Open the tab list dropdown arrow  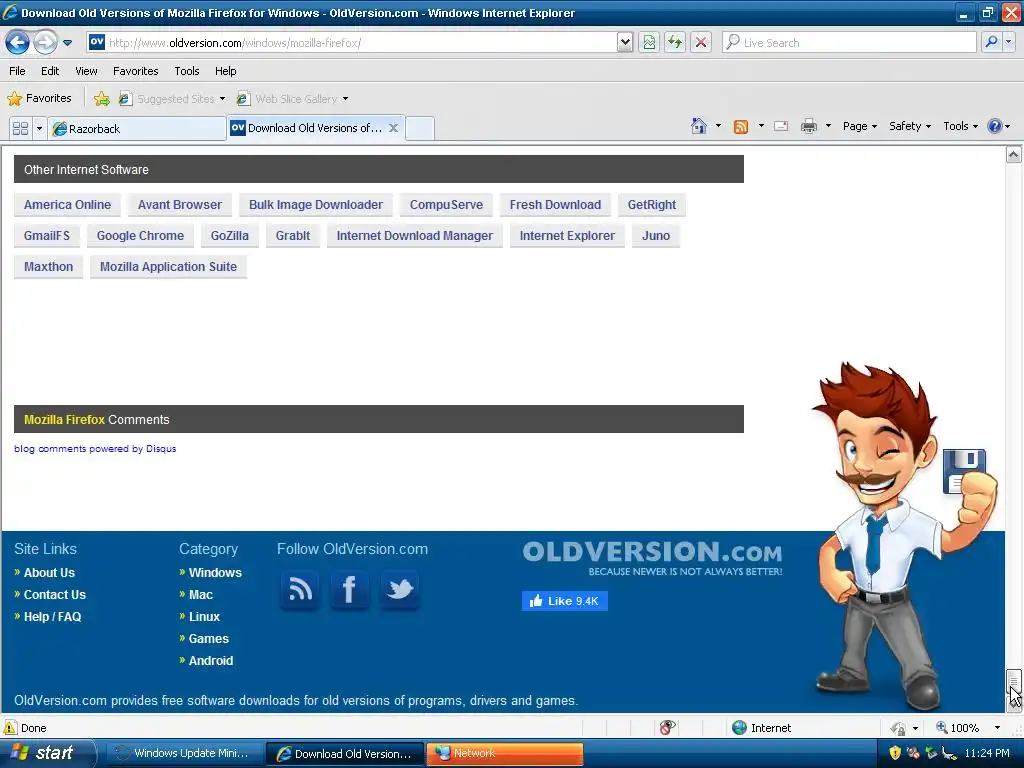pyautogui.click(x=39, y=128)
